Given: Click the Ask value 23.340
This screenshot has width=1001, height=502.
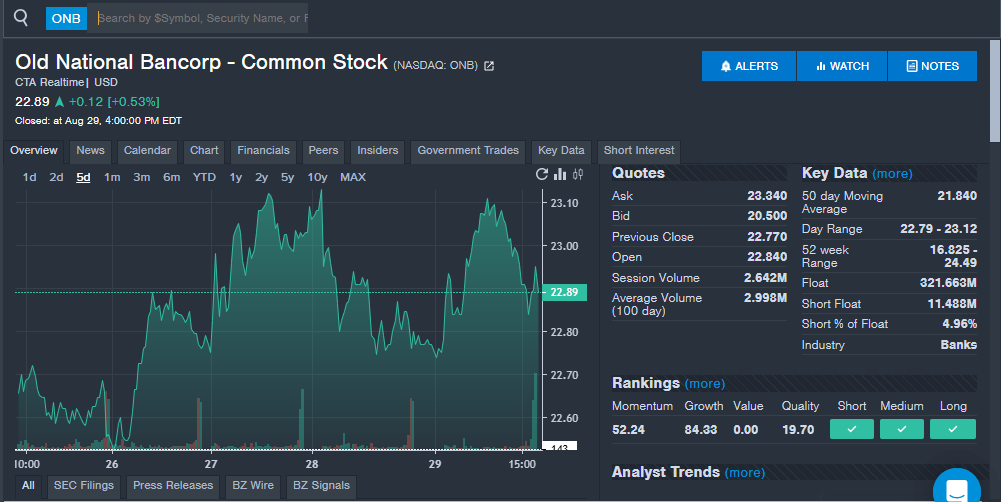Looking at the screenshot, I should click(x=767, y=196).
